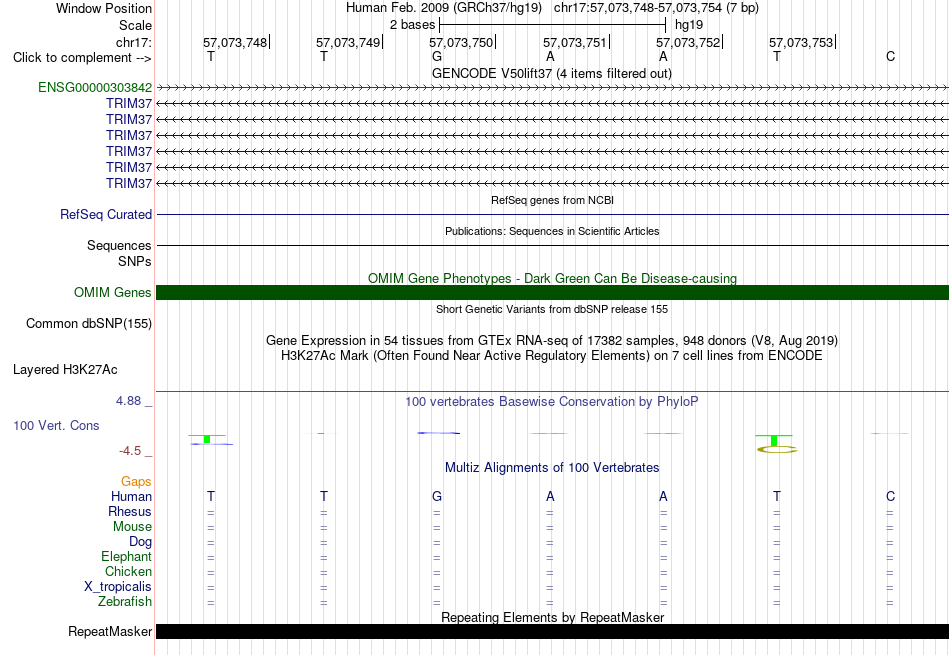Open 'Short Genetic Variants from dbSNP' title
This screenshot has height=655, width=950.
552,309
